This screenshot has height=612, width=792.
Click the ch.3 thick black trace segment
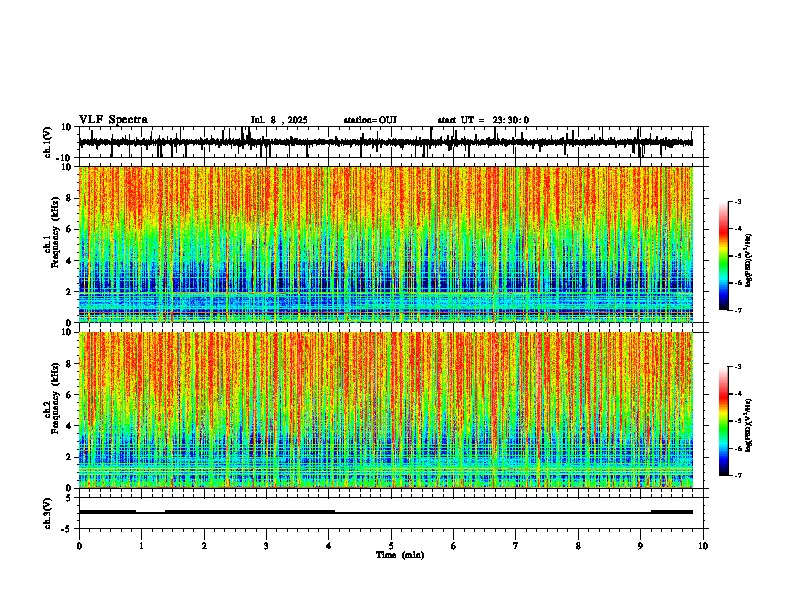[x=250, y=512]
